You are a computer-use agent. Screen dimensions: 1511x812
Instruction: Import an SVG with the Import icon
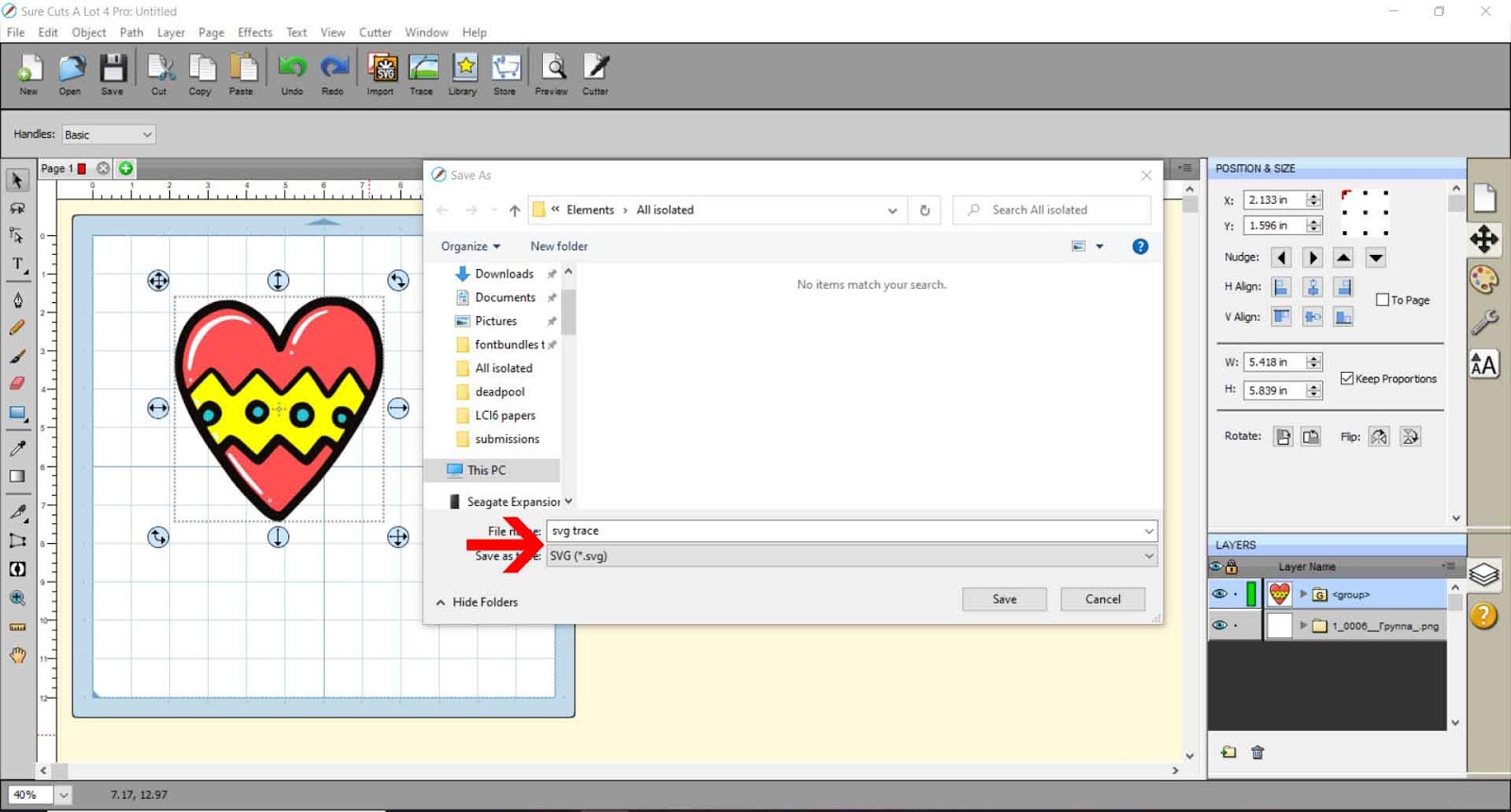pos(381,75)
